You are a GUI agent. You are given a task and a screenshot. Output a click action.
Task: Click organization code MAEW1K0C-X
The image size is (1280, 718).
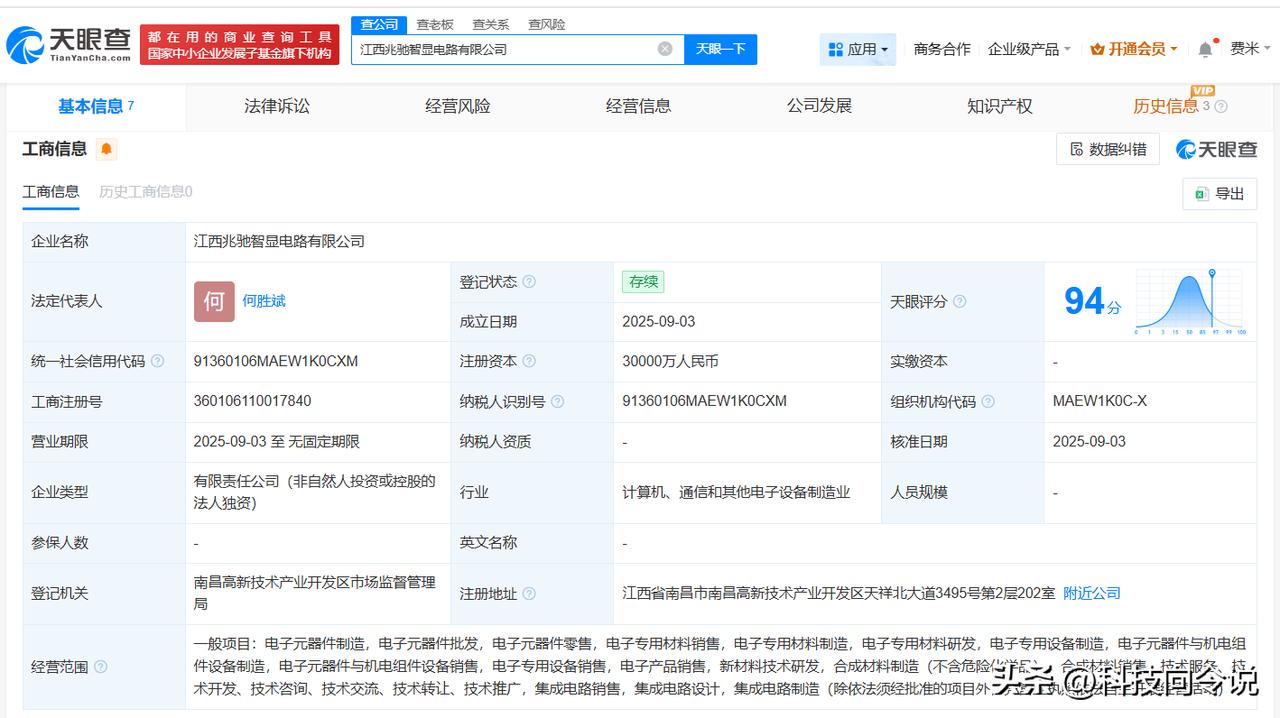(x=1100, y=401)
